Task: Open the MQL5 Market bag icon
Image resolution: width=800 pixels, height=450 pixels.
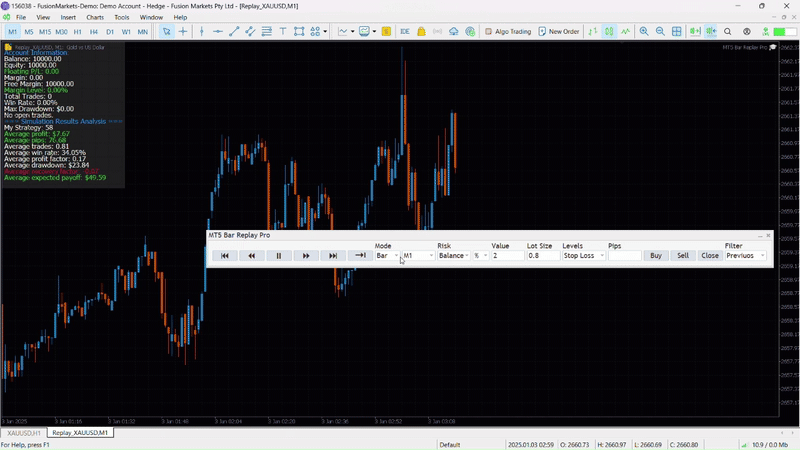Action: coord(421,32)
